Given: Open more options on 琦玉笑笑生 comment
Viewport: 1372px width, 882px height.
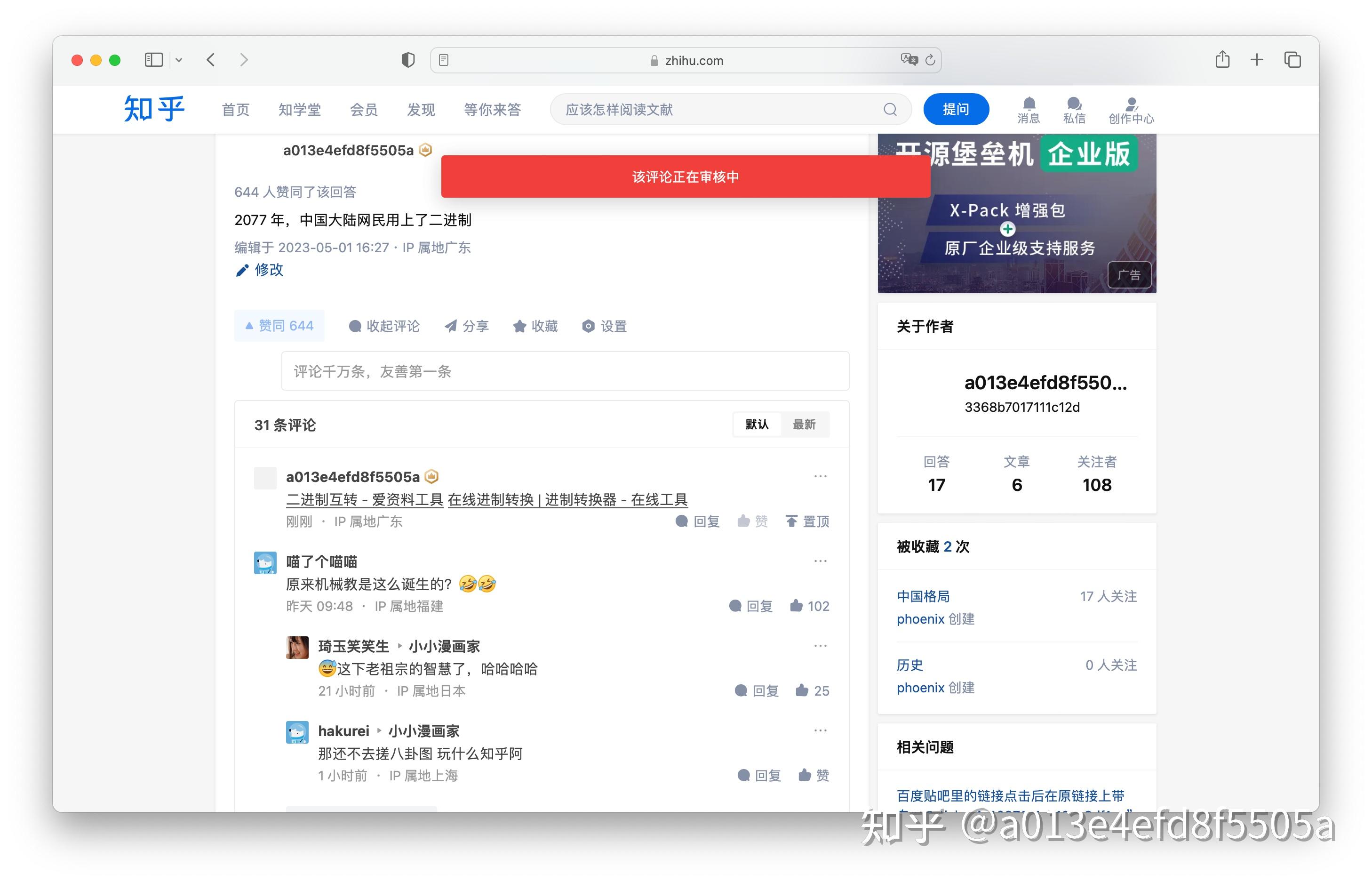Looking at the screenshot, I should pos(820,646).
